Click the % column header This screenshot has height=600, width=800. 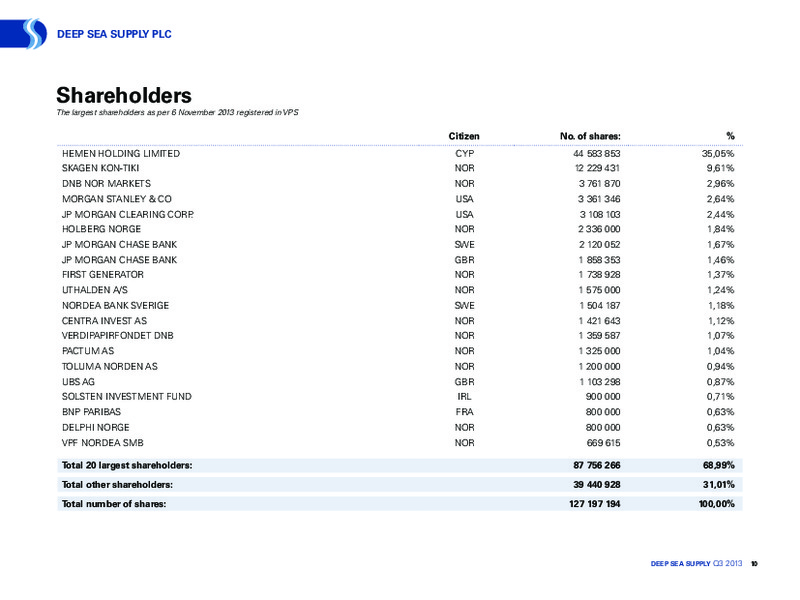pos(730,136)
